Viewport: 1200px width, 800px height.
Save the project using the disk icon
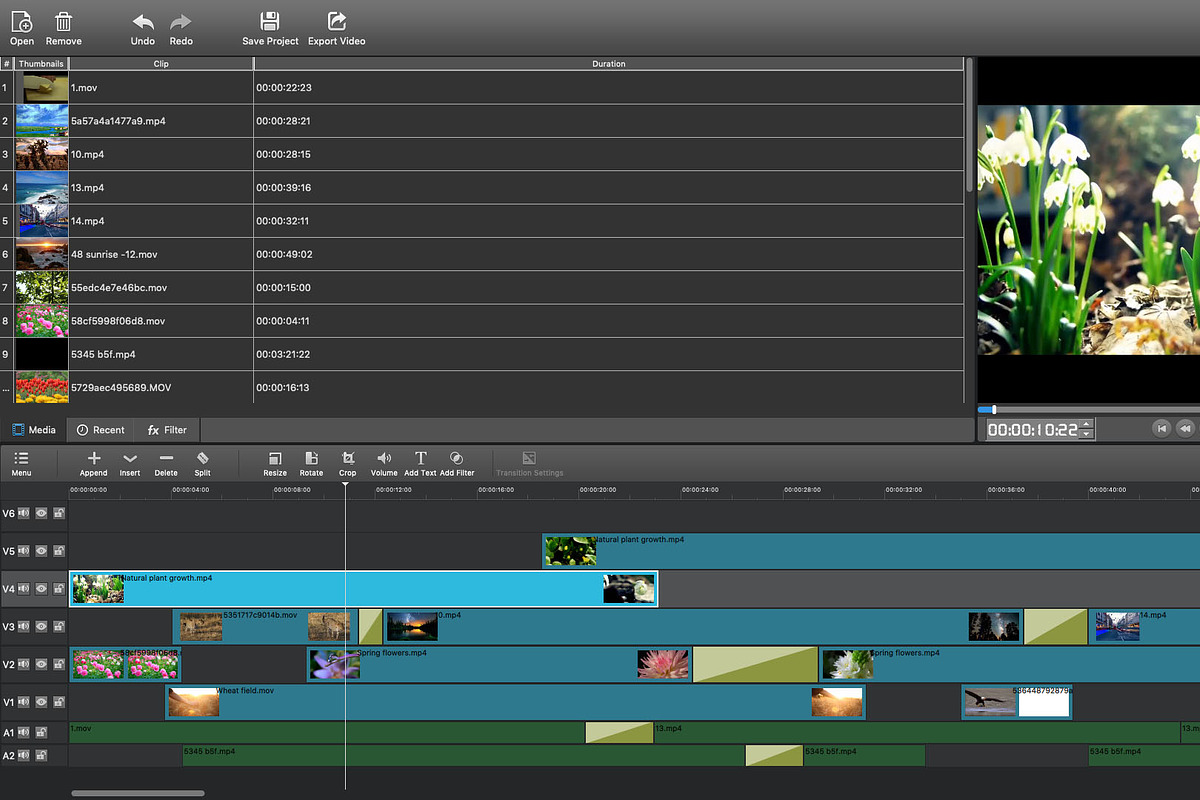click(270, 21)
